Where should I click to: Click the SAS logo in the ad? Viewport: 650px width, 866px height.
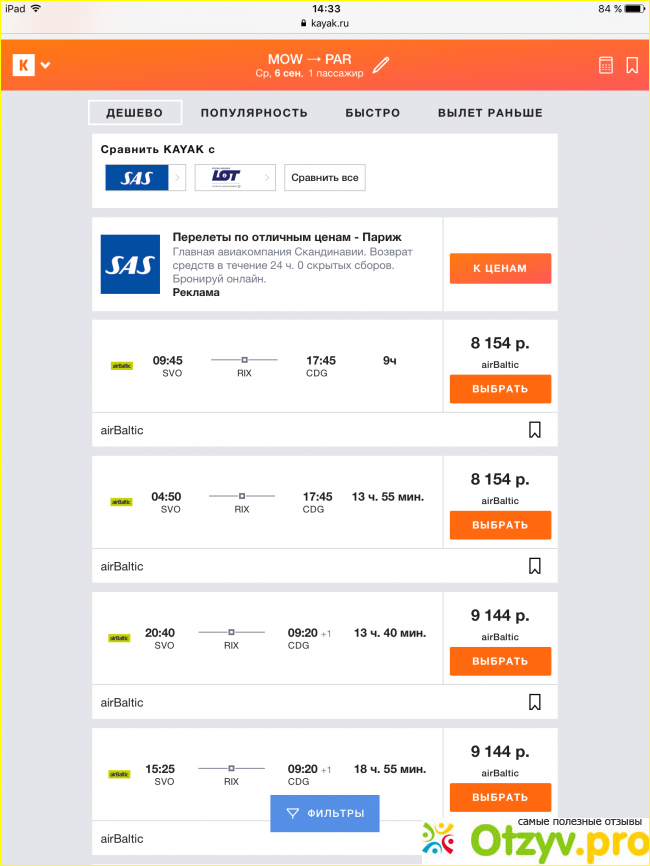coord(130,264)
